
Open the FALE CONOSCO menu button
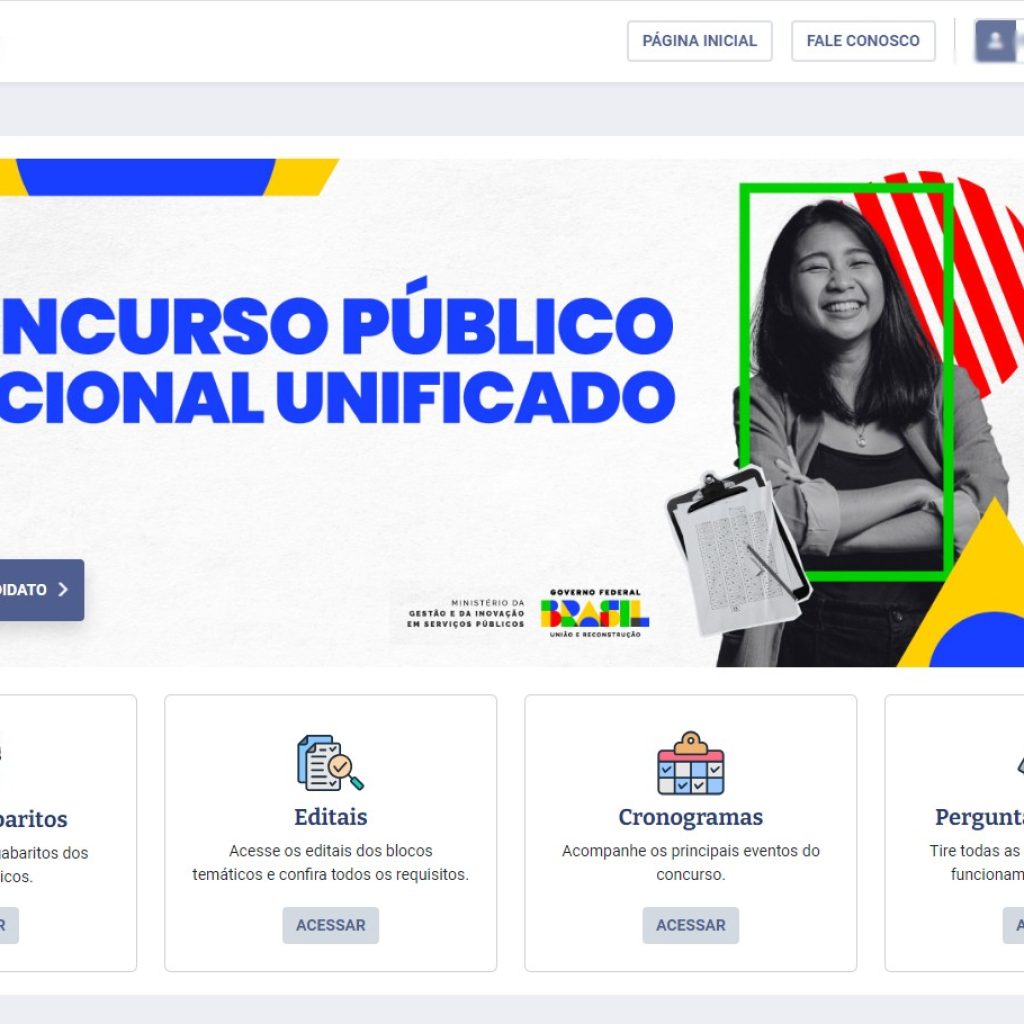(x=863, y=41)
